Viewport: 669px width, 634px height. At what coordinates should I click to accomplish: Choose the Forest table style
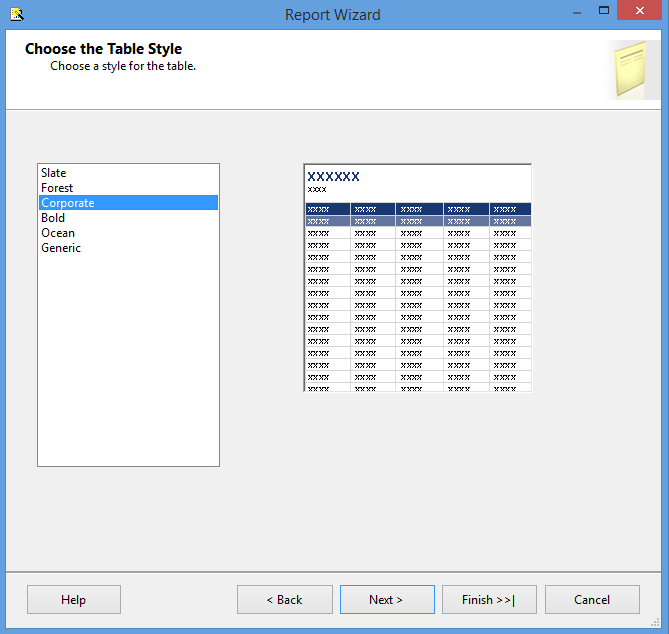tap(57, 188)
